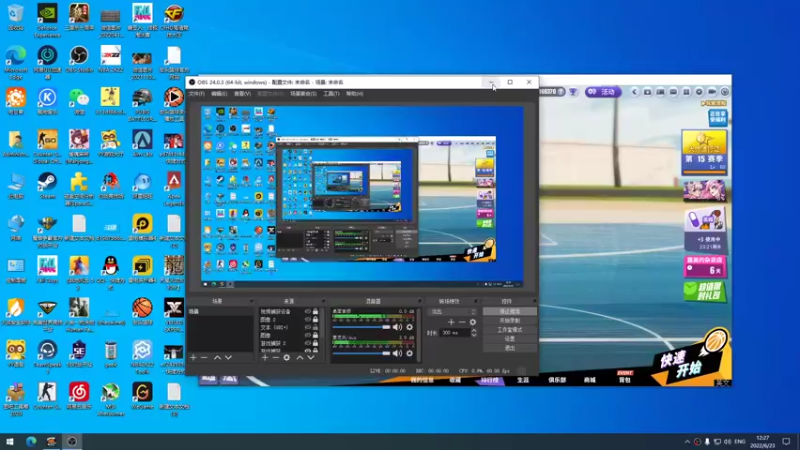Add a scene transition with plus icon
This screenshot has height=450, width=800.
tap(451, 322)
